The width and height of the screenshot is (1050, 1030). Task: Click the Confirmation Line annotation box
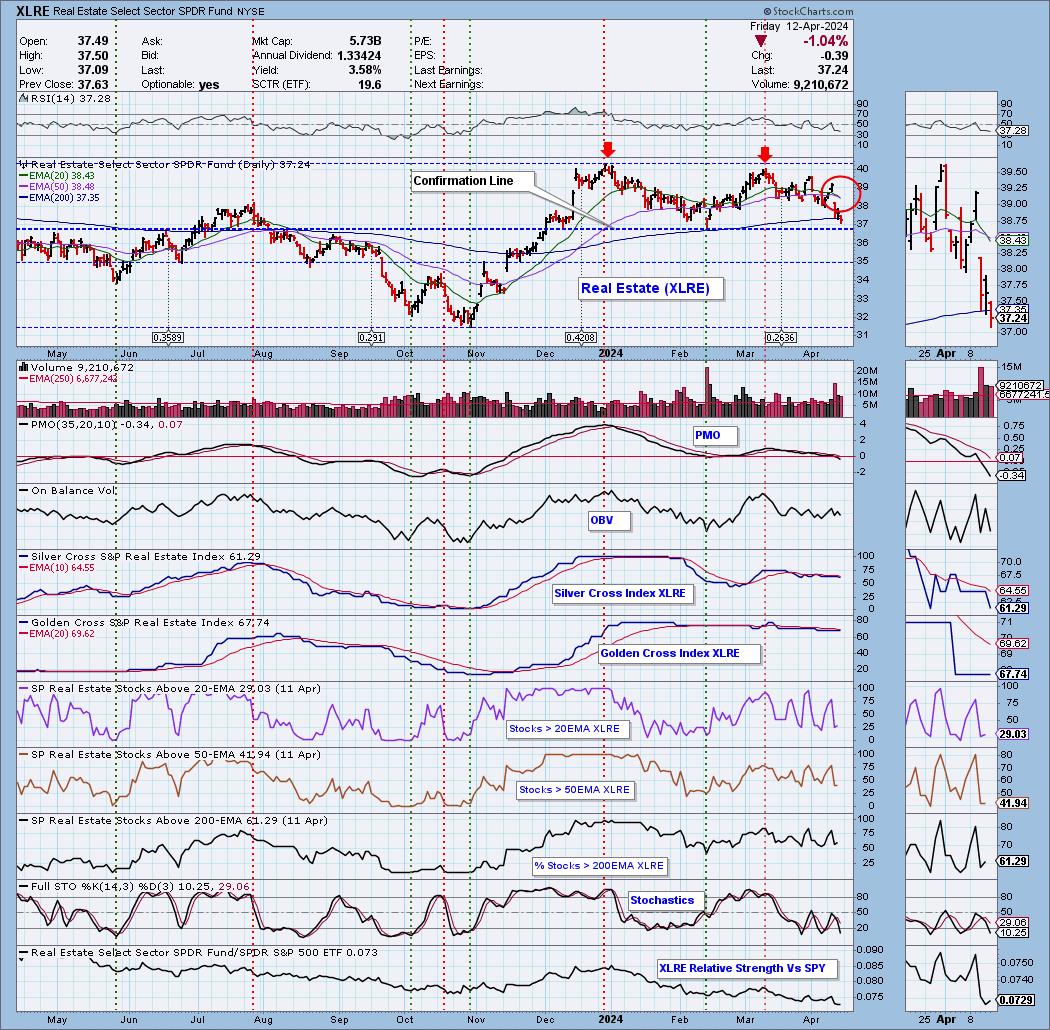click(x=473, y=181)
